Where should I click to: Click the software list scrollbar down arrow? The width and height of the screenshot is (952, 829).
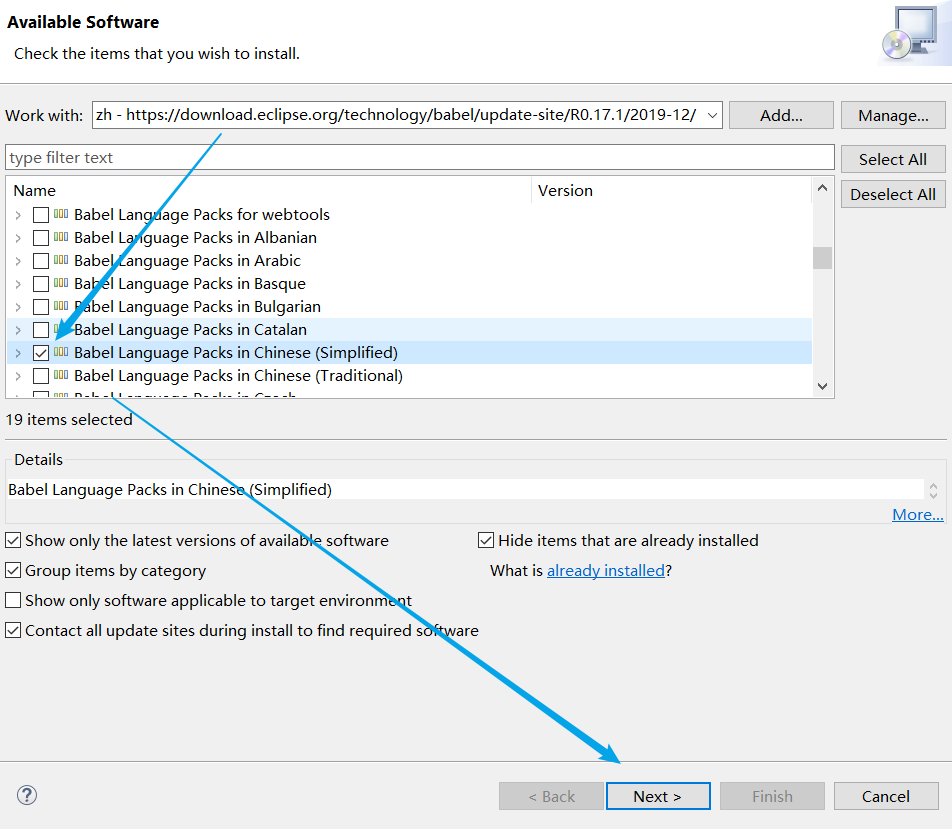[x=822, y=385]
